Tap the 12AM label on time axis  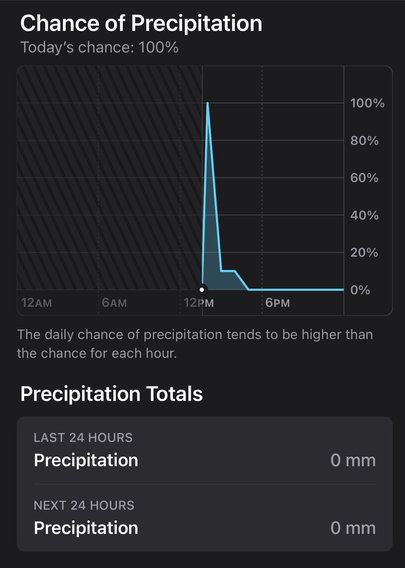(36, 303)
